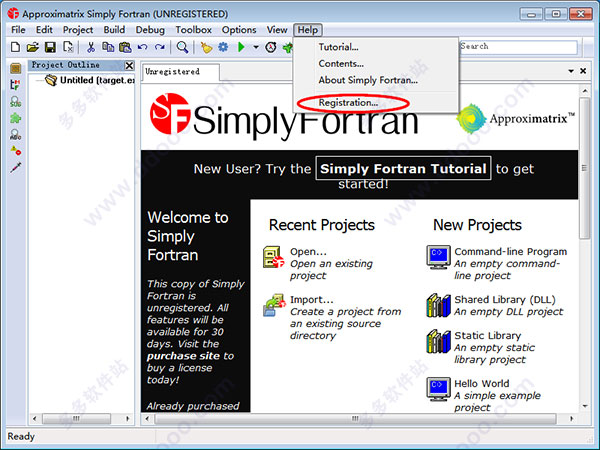Close file with the page-X toolbar icon
The height and width of the screenshot is (450, 600).
[x=68, y=47]
